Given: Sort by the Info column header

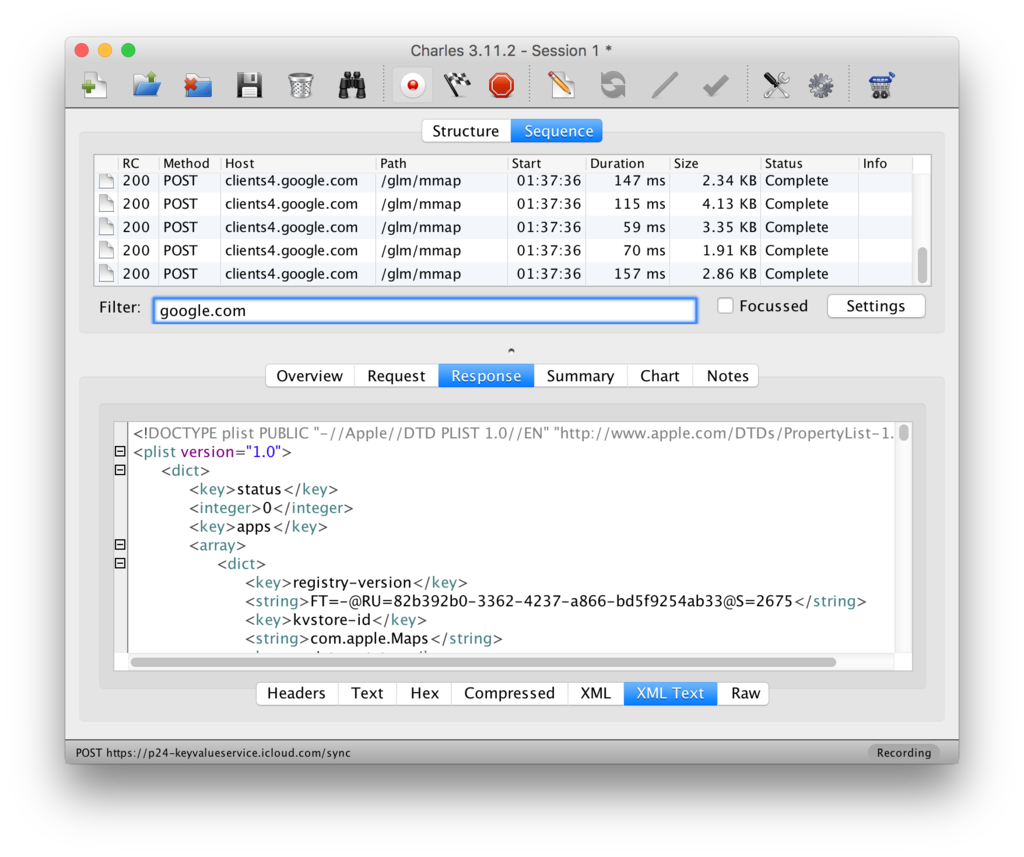Looking at the screenshot, I should [x=886, y=163].
